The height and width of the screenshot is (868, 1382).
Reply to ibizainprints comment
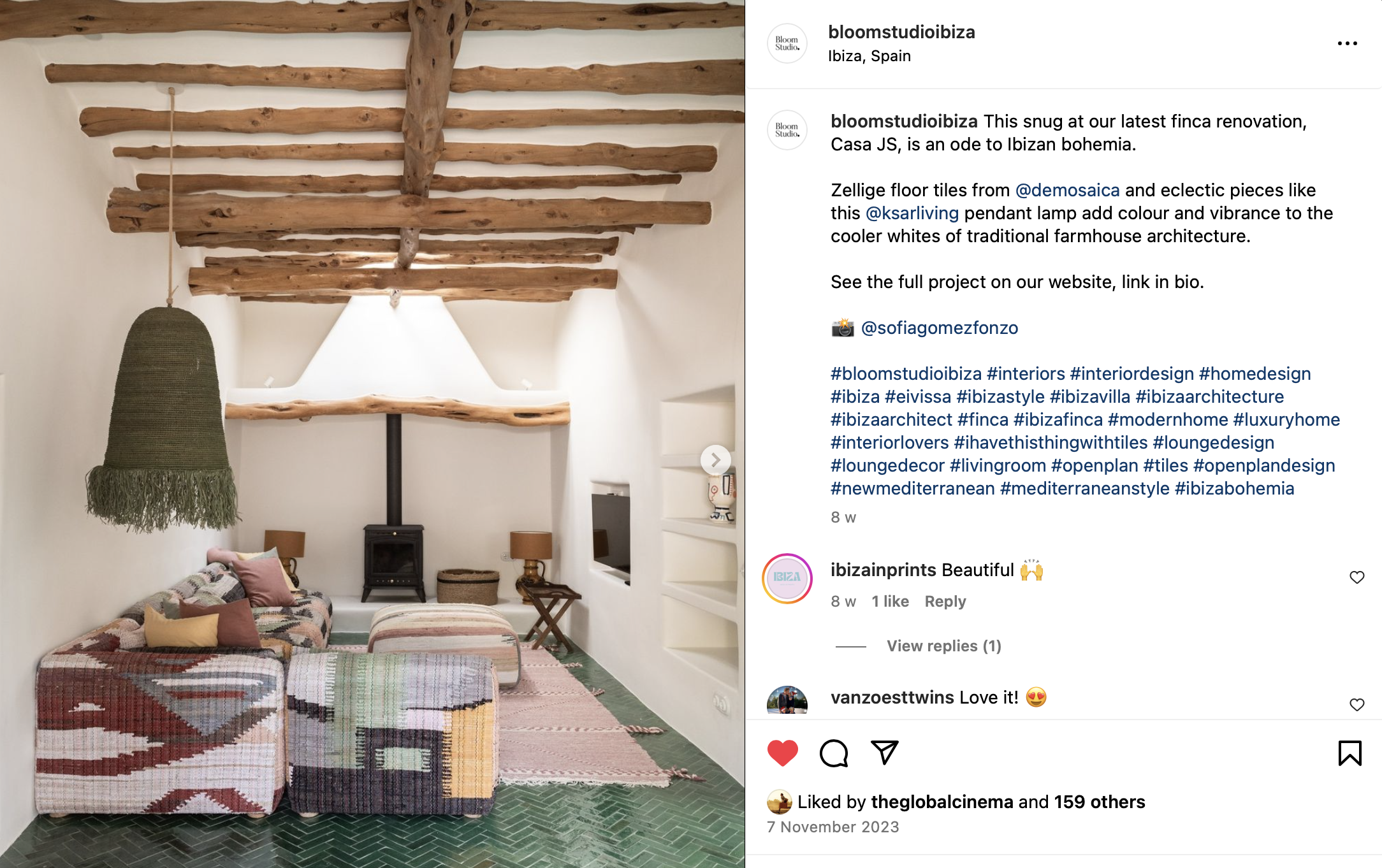pos(945,602)
